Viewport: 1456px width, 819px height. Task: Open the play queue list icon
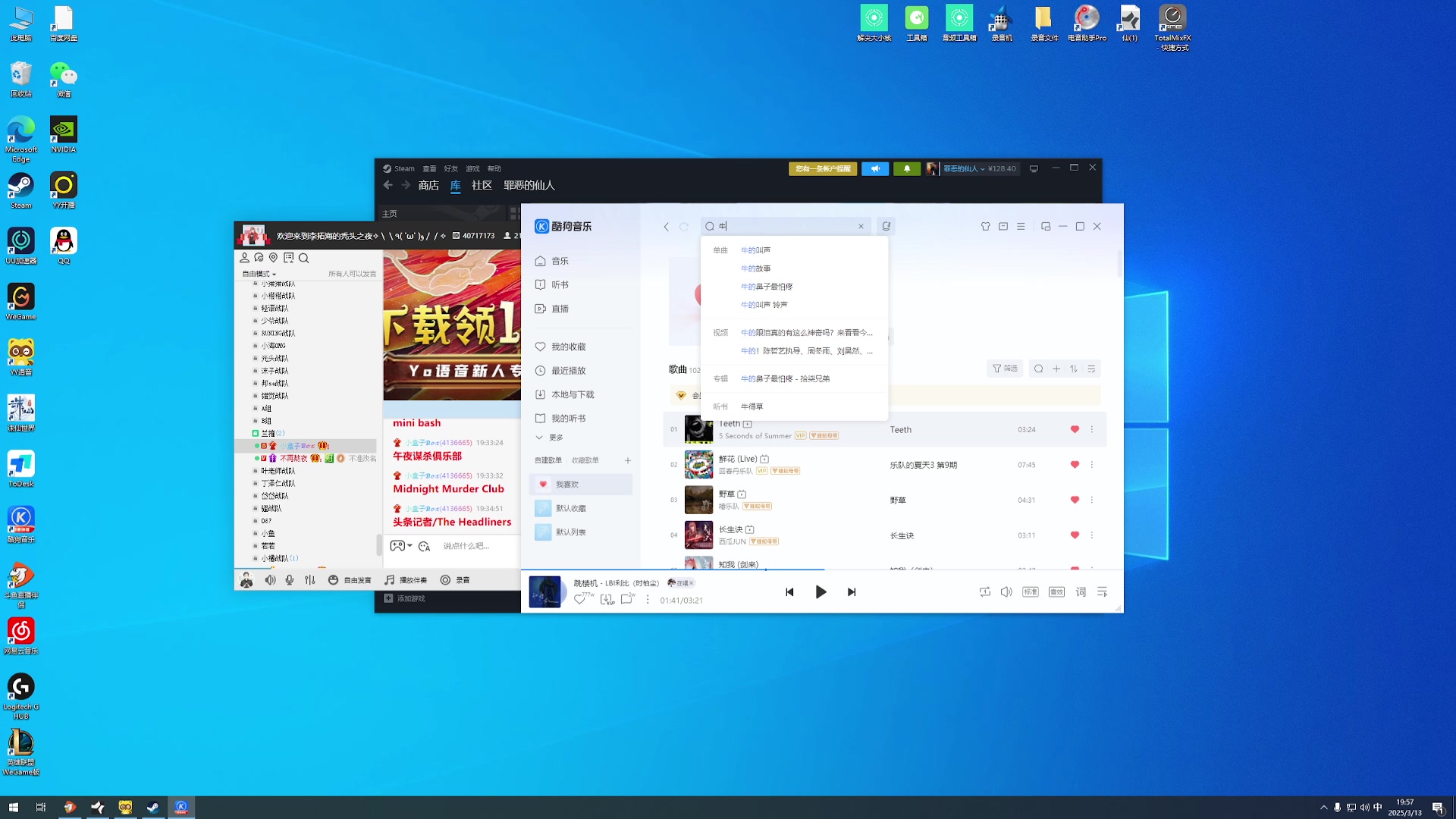1103,592
